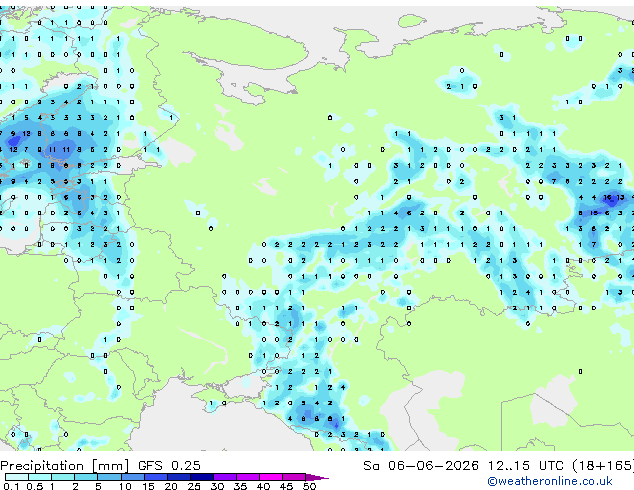634x490 pixels.
Task: Click the '0.5' legend scale label
Action: pyautogui.click(x=35, y=486)
